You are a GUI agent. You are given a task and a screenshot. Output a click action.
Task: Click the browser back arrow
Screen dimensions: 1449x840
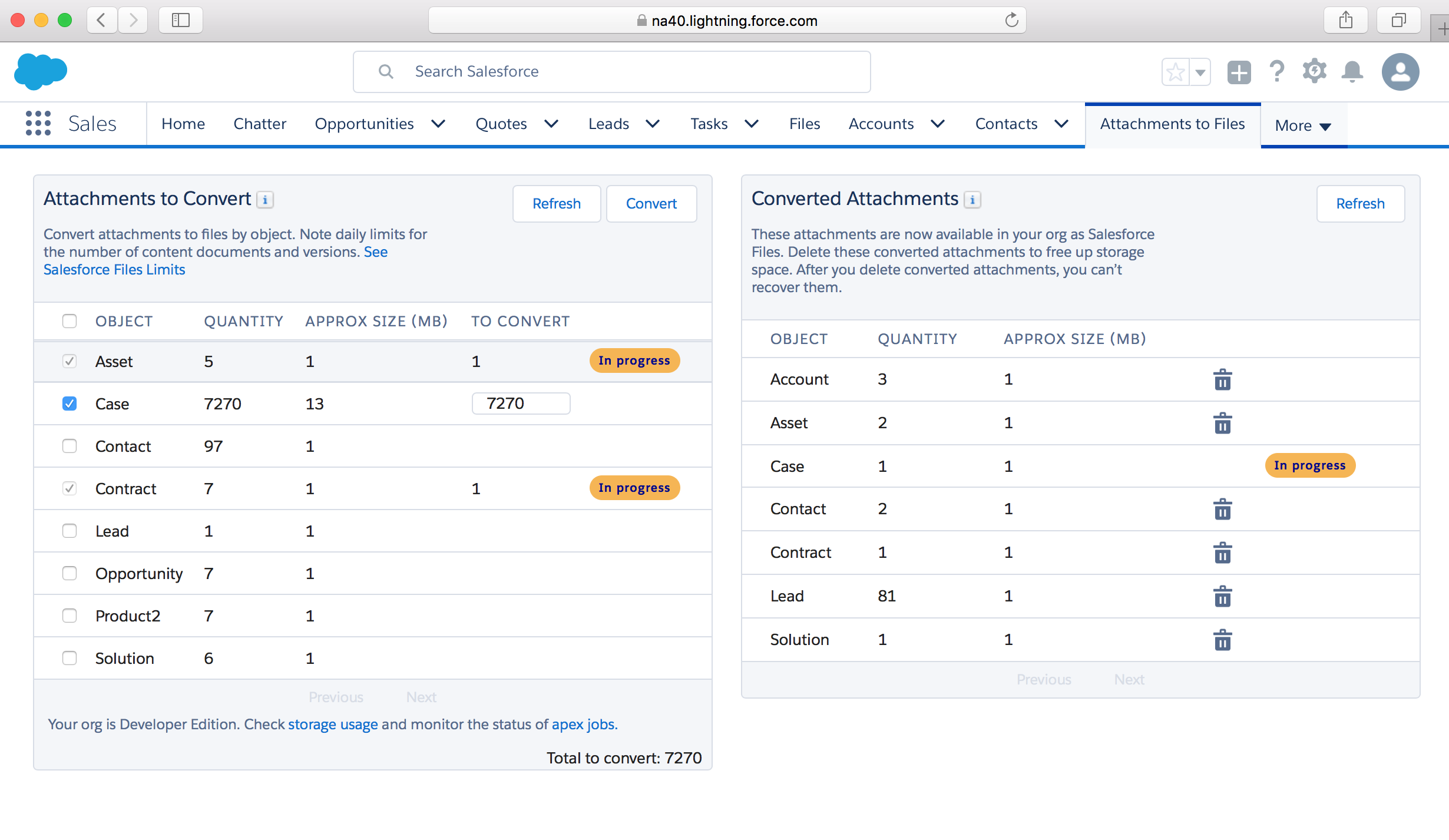tap(102, 20)
